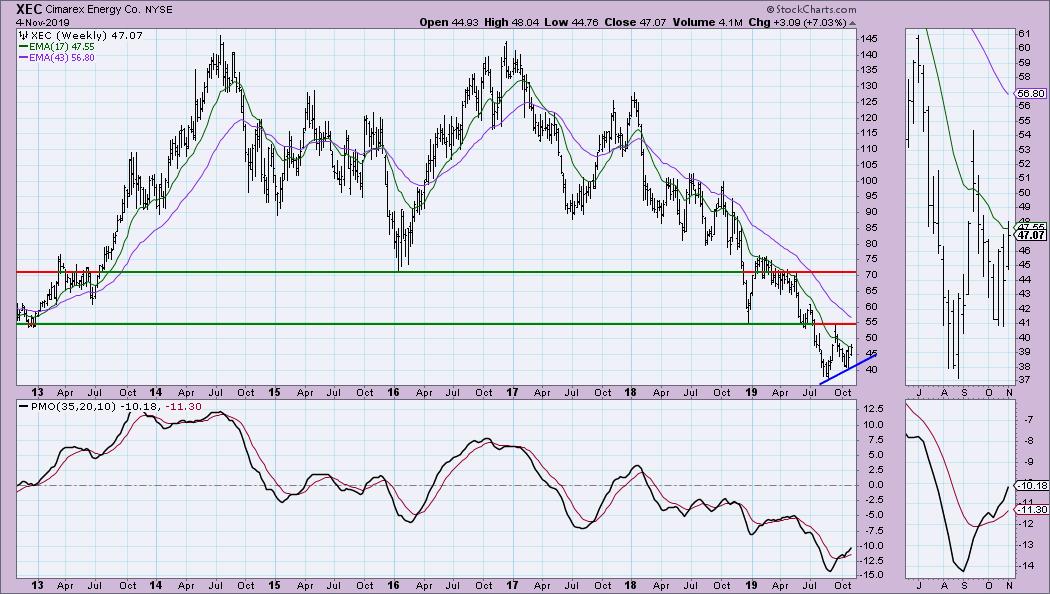
Task: Click the High 48.04 value
Action: click(x=512, y=22)
